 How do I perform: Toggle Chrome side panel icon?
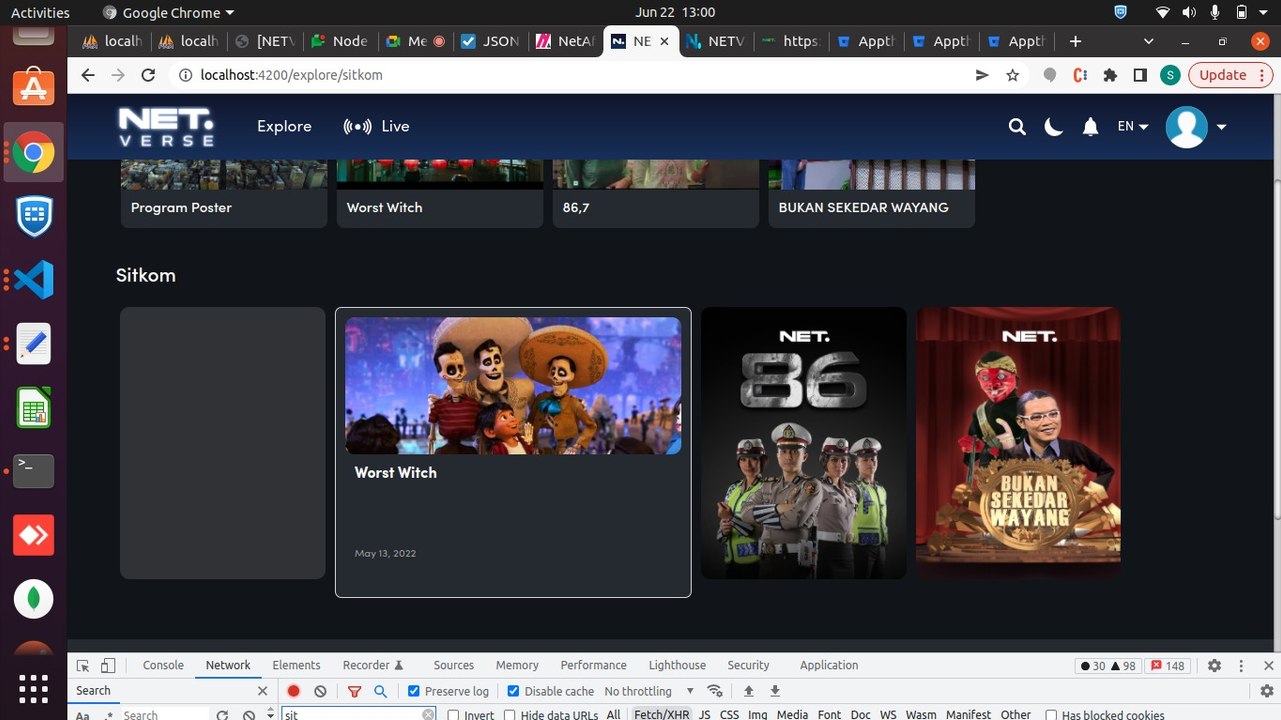(x=1140, y=75)
